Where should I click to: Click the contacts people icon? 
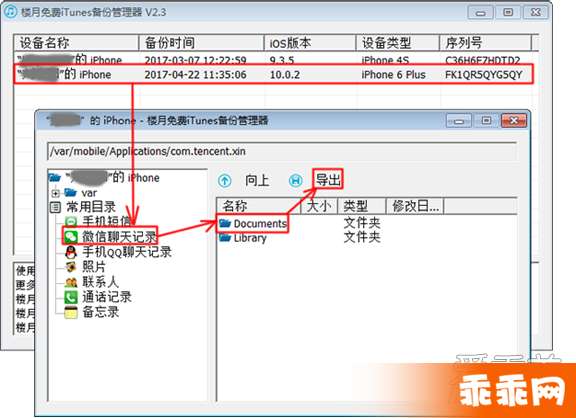[x=71, y=282]
